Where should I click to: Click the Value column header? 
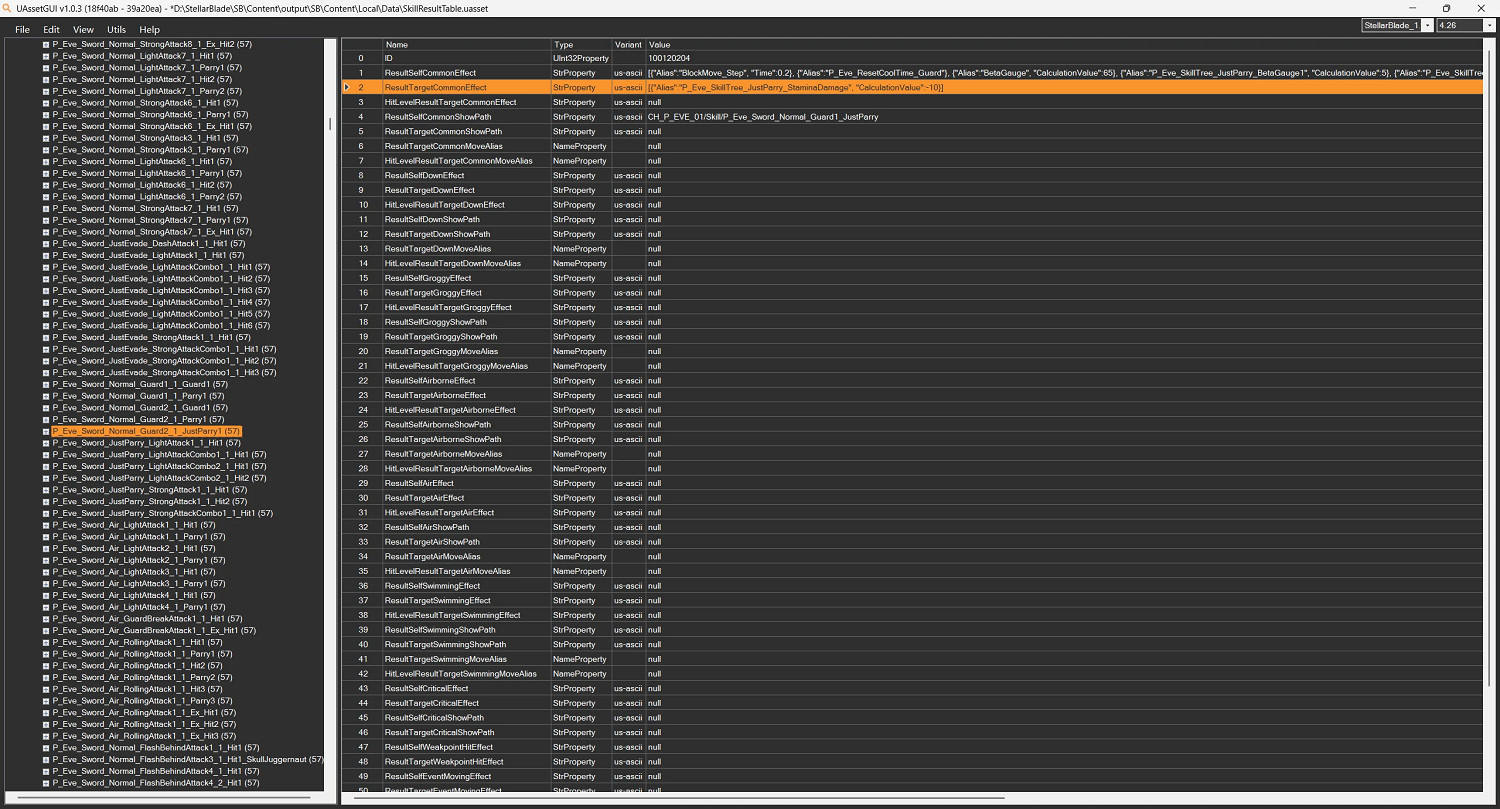click(x=1060, y=45)
